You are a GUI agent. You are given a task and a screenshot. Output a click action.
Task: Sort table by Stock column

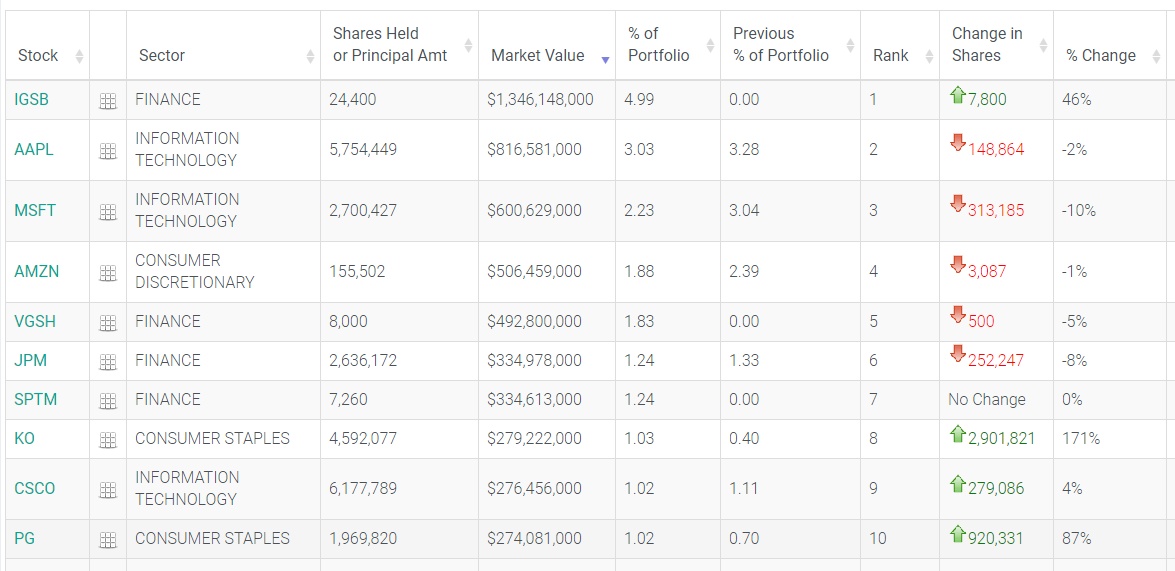[x=38, y=56]
